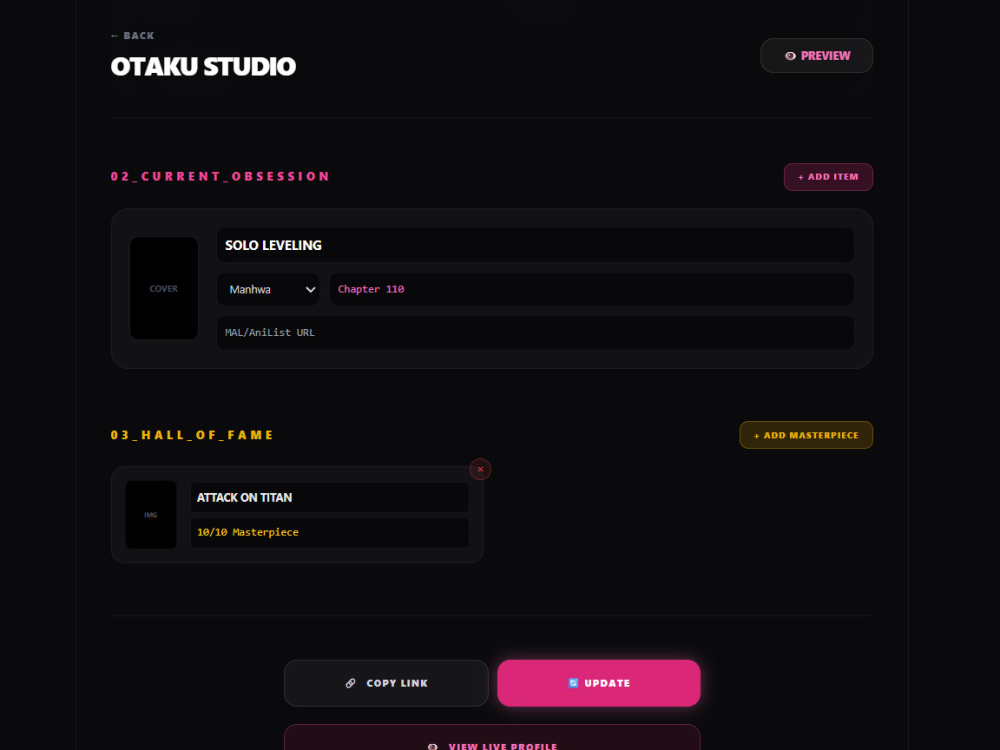Open the Manhwa type dropdown

[268, 289]
